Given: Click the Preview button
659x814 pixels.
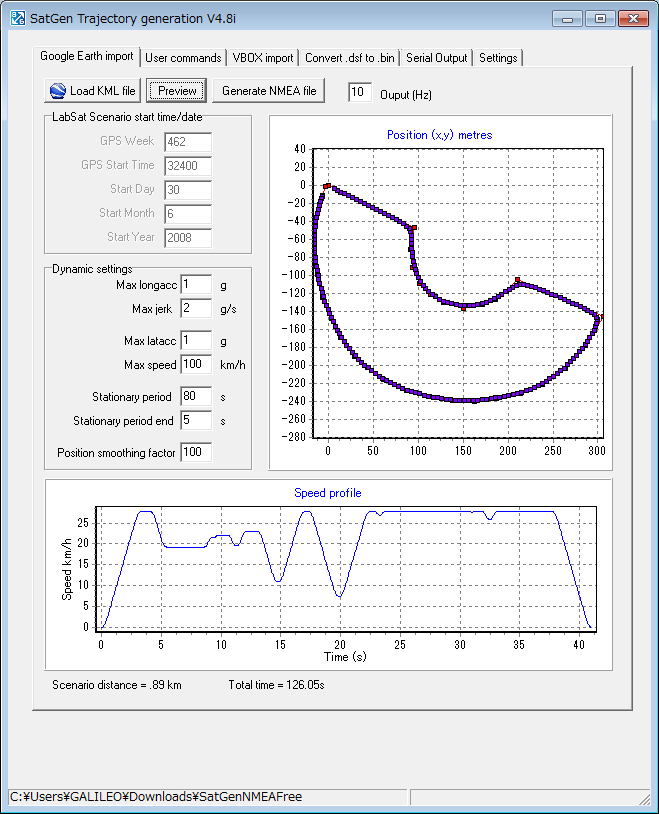Looking at the screenshot, I should point(177,91).
